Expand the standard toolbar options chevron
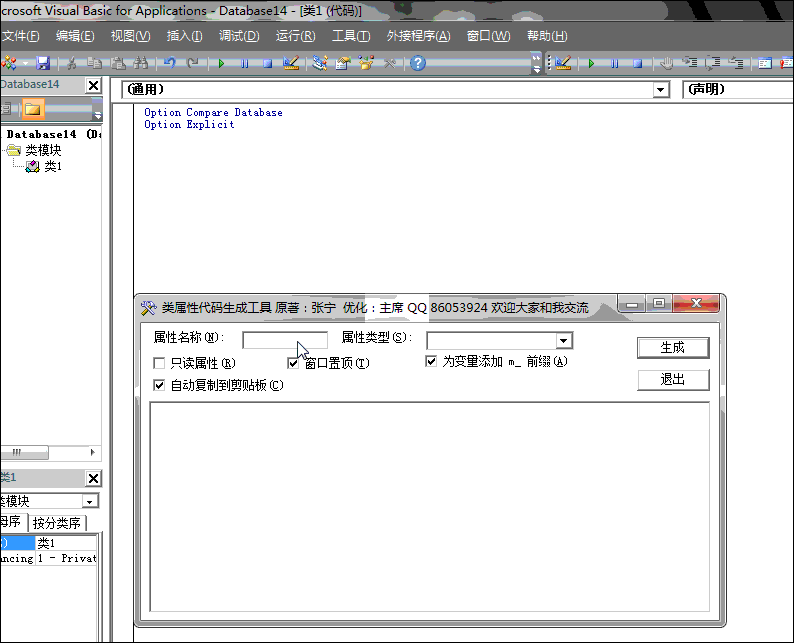The width and height of the screenshot is (794, 643). [536, 63]
